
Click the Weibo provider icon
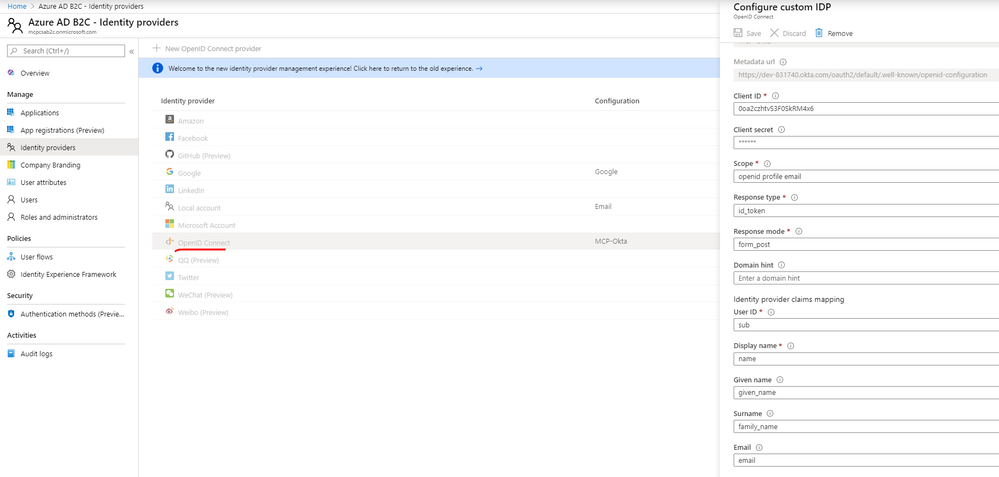pyautogui.click(x=169, y=311)
